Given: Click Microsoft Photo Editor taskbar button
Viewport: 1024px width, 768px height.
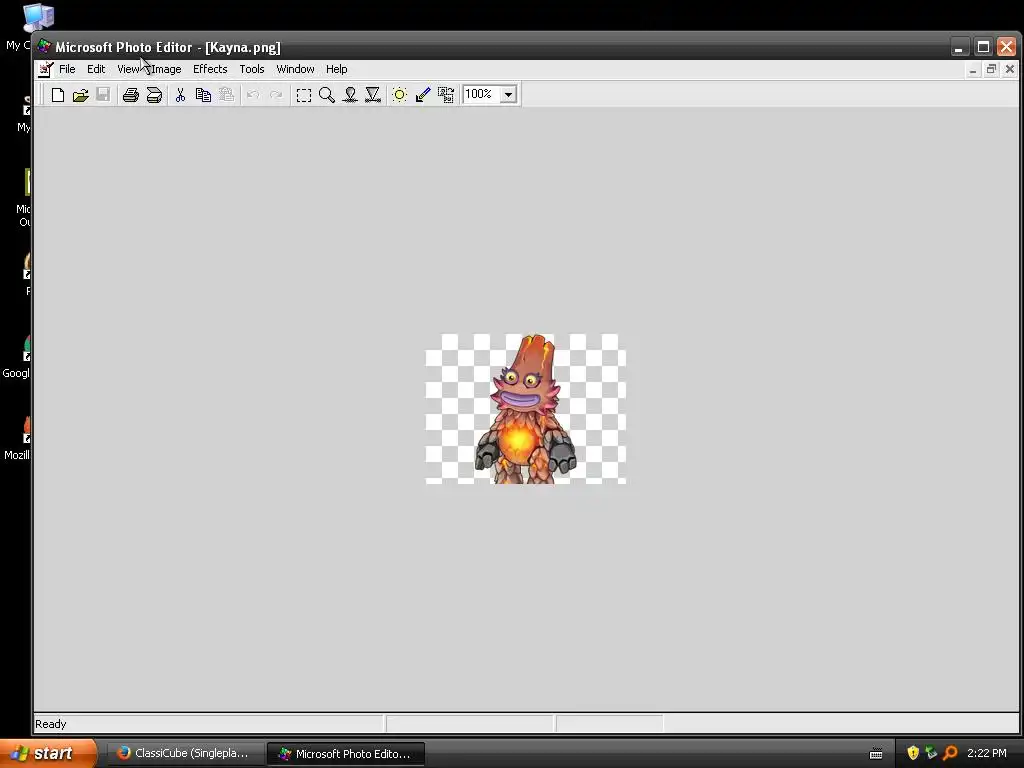Looking at the screenshot, I should [346, 753].
